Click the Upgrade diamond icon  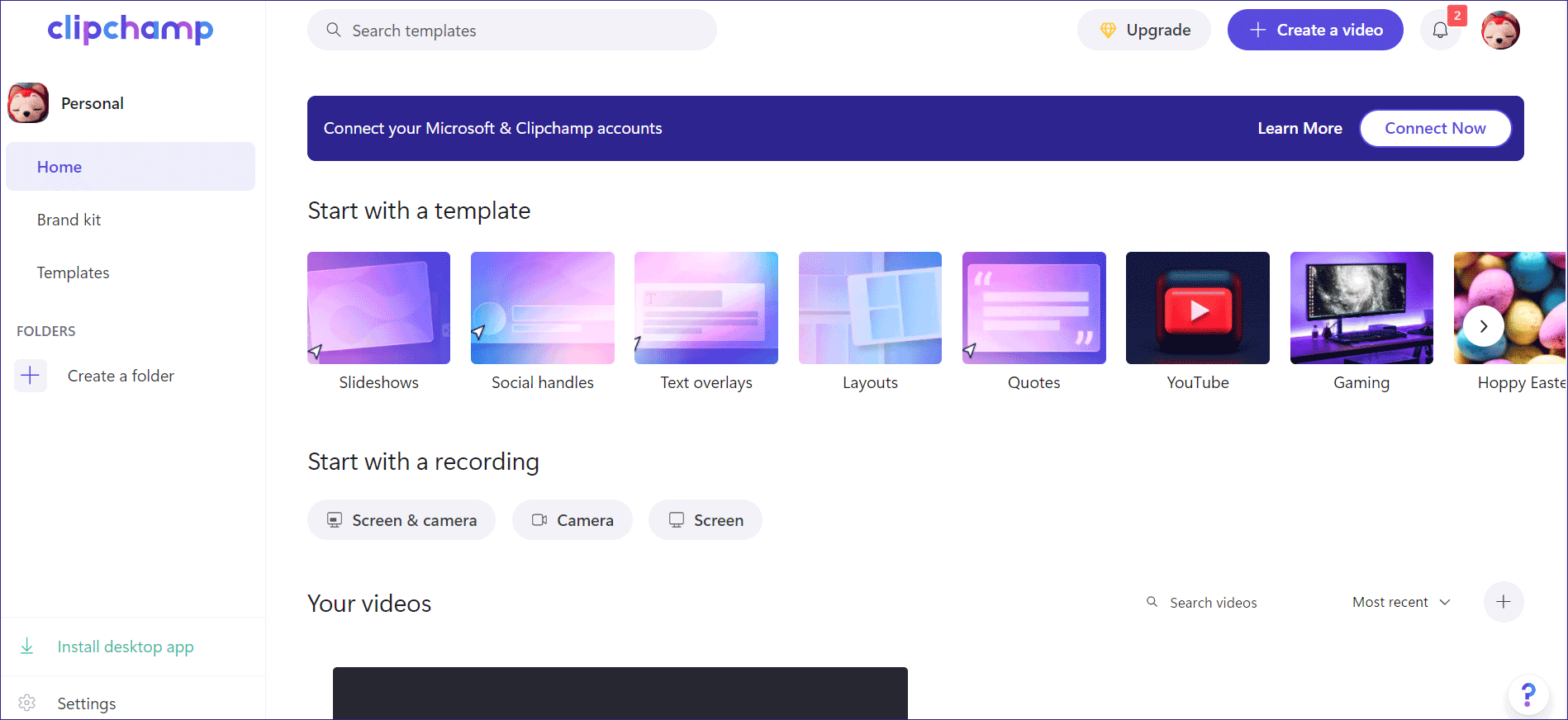click(x=1108, y=31)
